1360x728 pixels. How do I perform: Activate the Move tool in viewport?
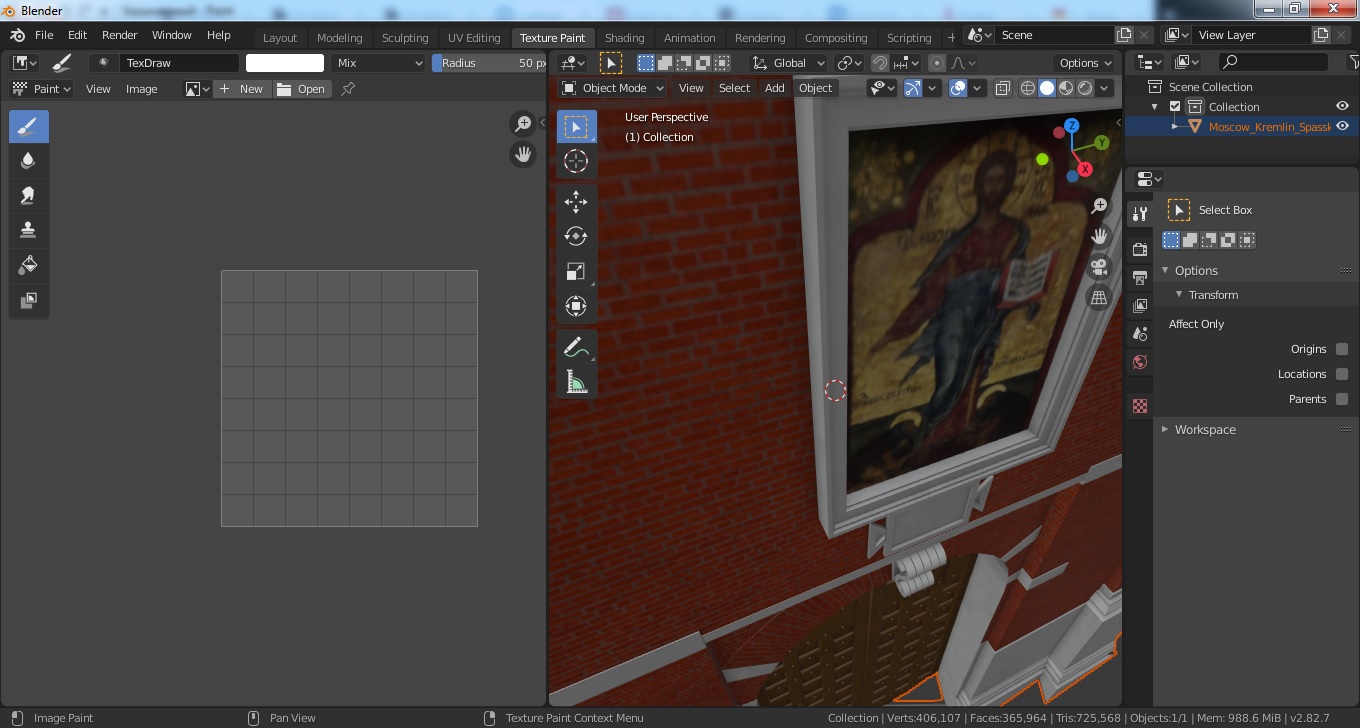[x=576, y=202]
